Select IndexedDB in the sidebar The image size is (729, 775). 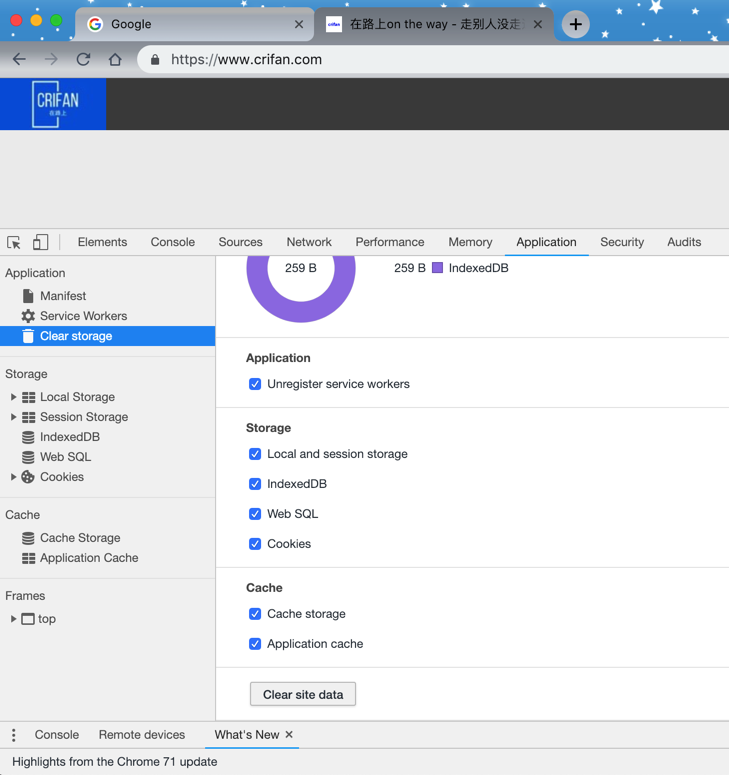point(70,437)
